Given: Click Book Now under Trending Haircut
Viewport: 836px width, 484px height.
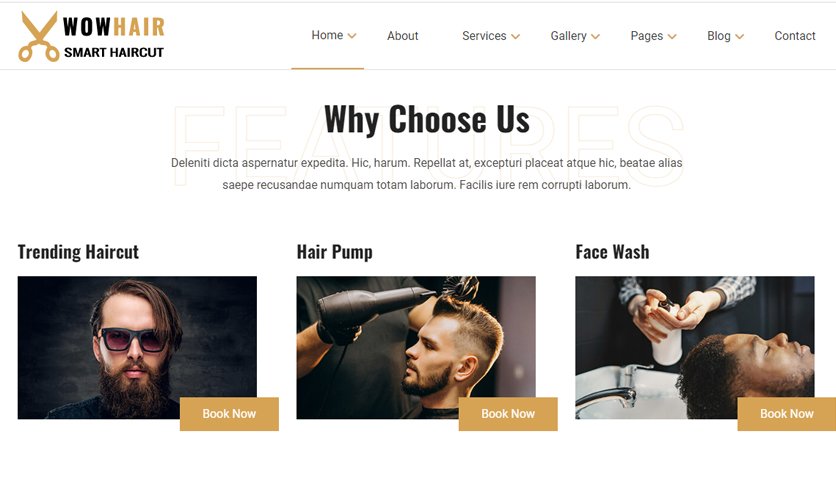Looking at the screenshot, I should [x=229, y=414].
